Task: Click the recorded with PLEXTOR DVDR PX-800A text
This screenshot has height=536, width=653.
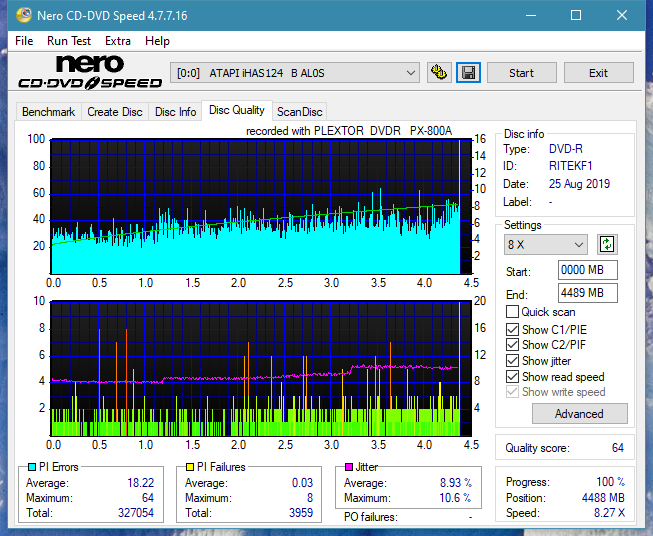Action: click(349, 131)
